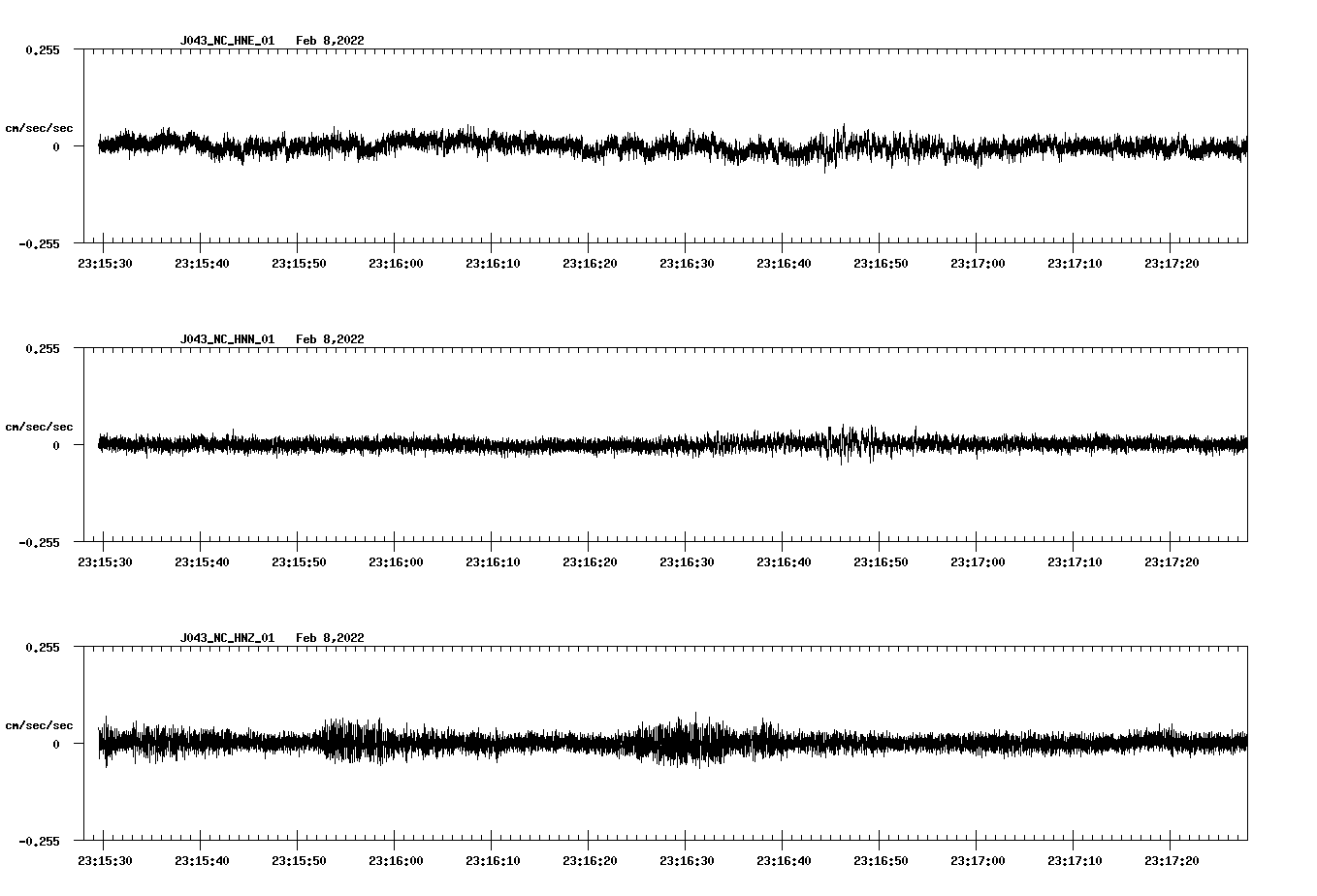This screenshot has width=1317, height=896.
Task: Click the cm/sec/sec unit label on HNE plot
Action: (x=39, y=128)
